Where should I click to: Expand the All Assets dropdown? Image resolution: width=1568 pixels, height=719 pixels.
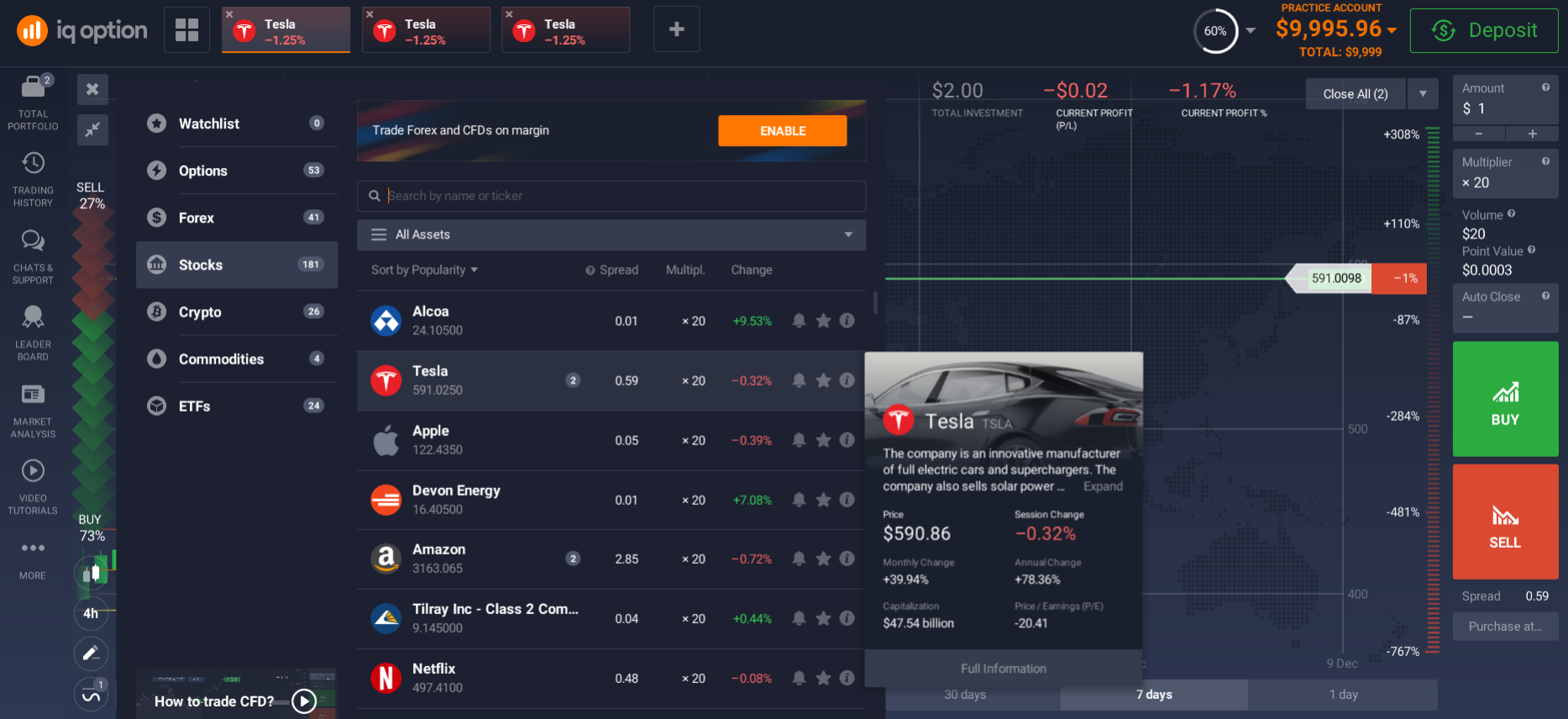[x=611, y=234]
